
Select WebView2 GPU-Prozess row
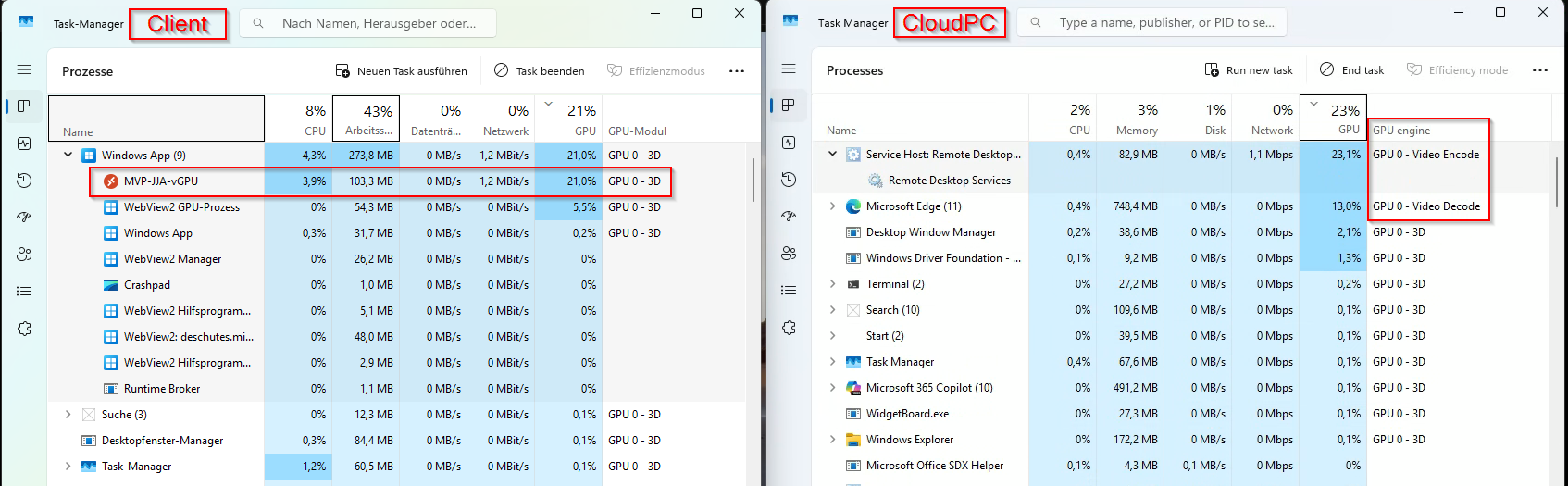click(x=398, y=207)
